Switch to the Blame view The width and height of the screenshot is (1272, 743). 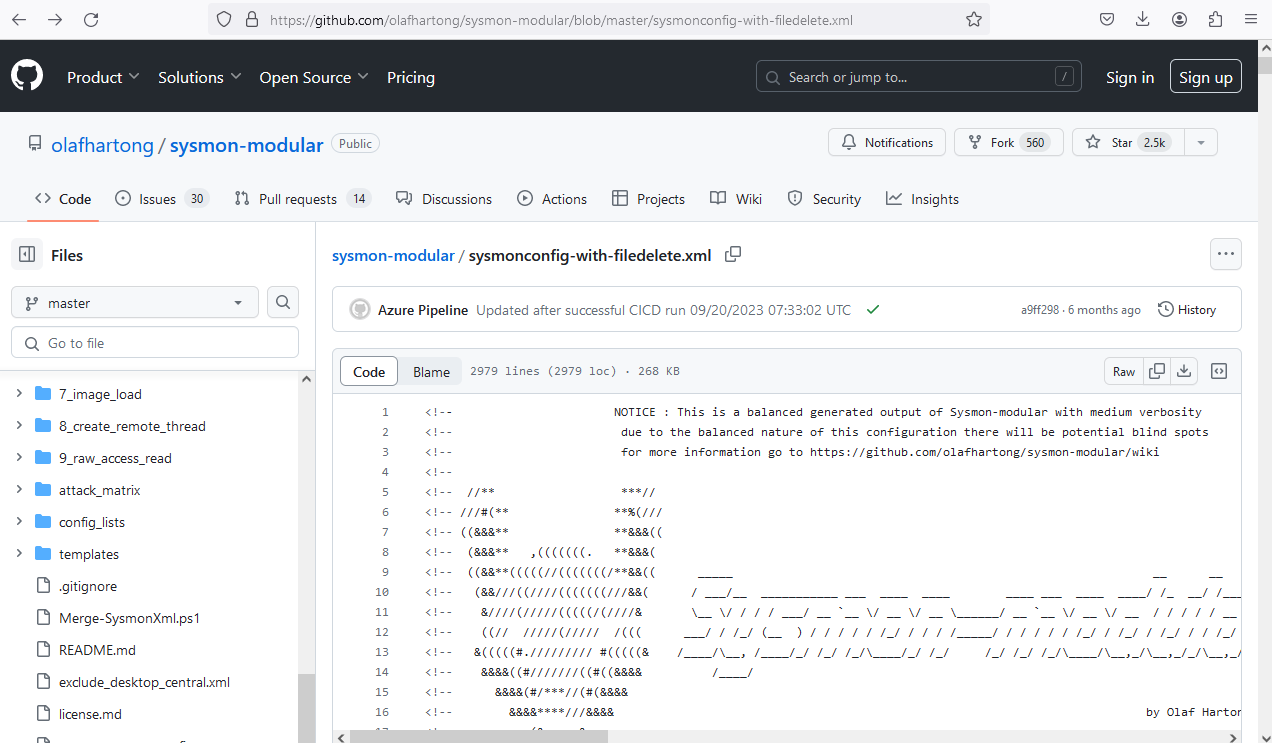(x=431, y=371)
